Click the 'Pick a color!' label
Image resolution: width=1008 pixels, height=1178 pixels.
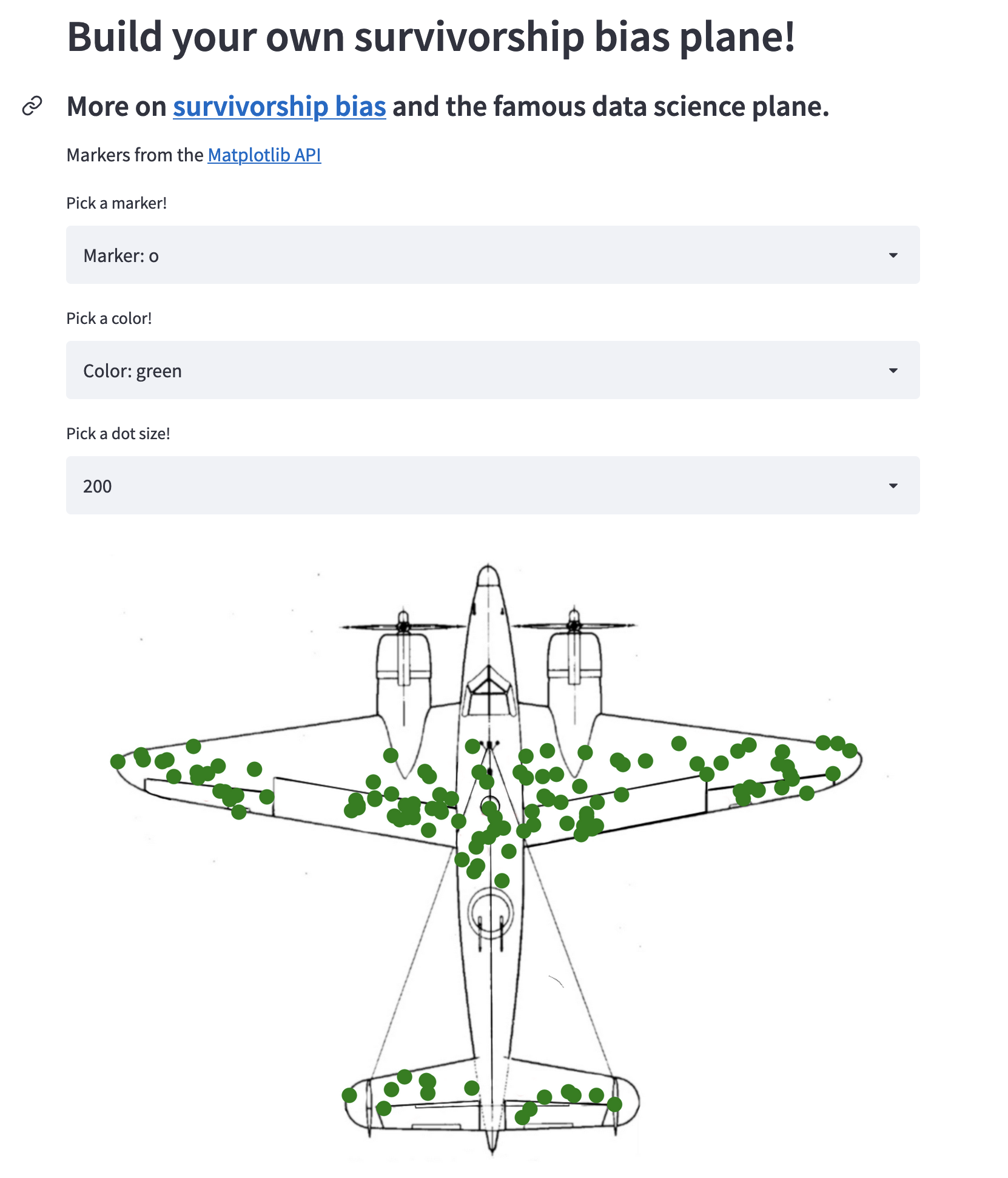(x=109, y=318)
